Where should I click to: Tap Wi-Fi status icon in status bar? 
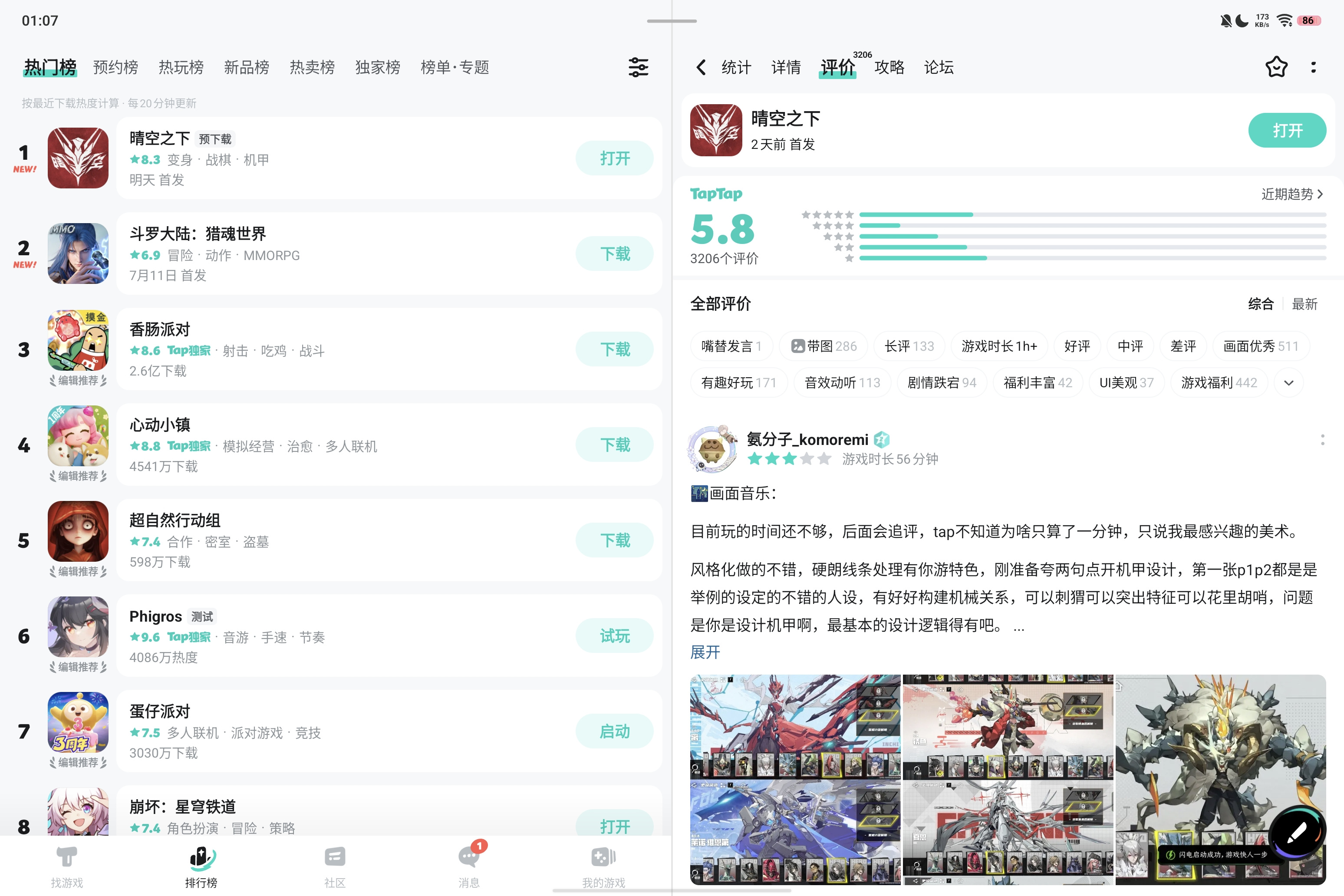click(1285, 20)
